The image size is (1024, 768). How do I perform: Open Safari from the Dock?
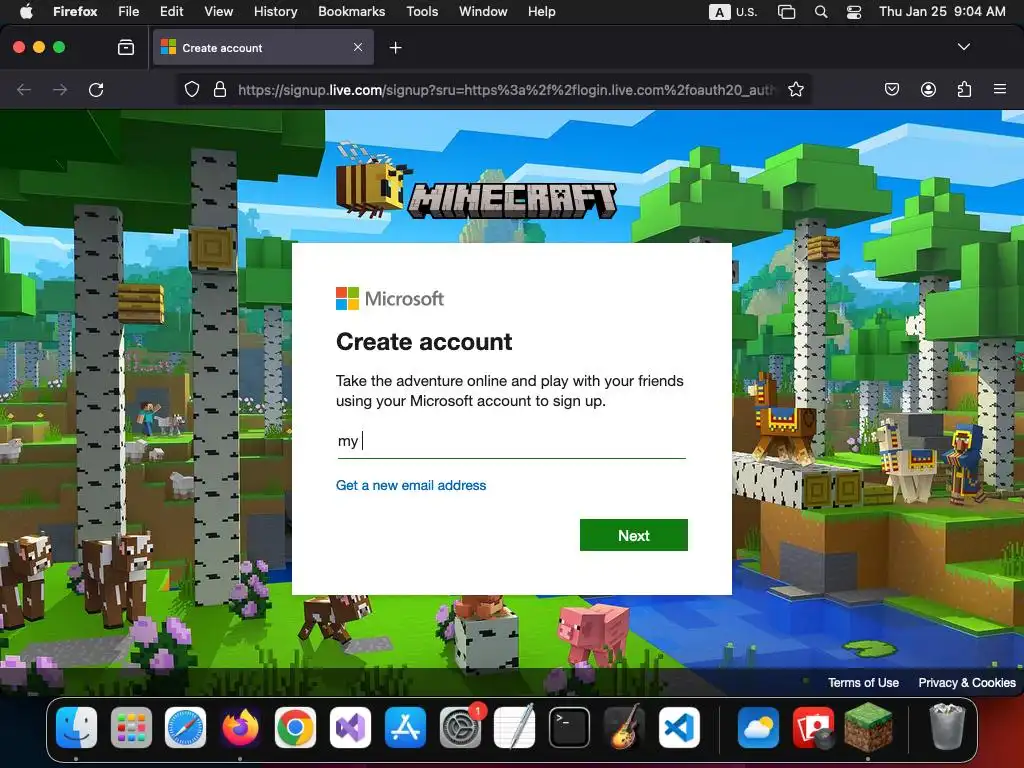pyautogui.click(x=185, y=728)
